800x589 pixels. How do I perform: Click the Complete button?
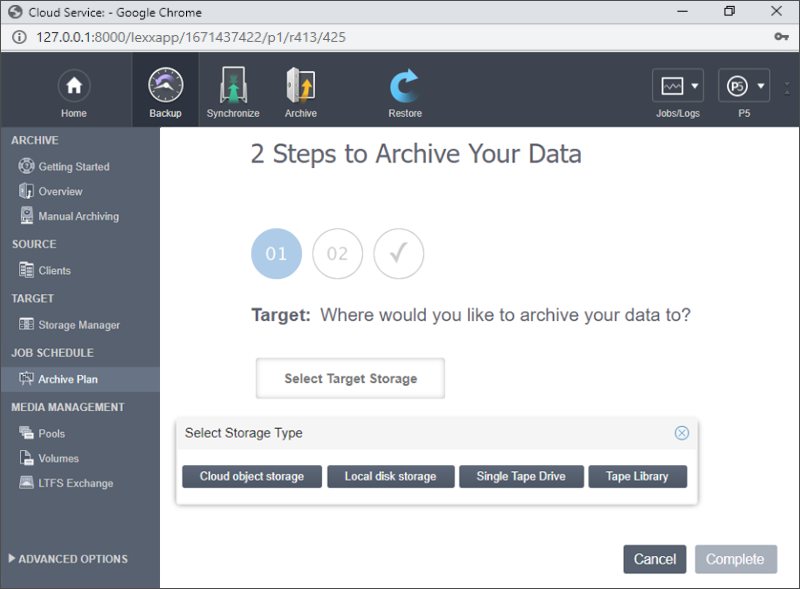[735, 559]
